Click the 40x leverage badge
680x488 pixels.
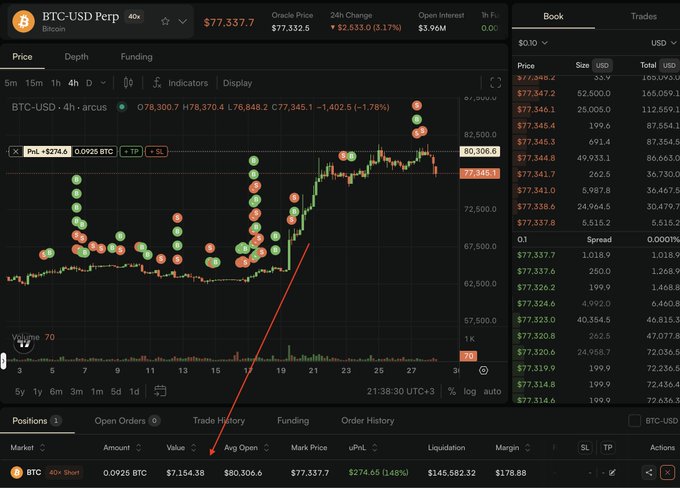click(134, 16)
